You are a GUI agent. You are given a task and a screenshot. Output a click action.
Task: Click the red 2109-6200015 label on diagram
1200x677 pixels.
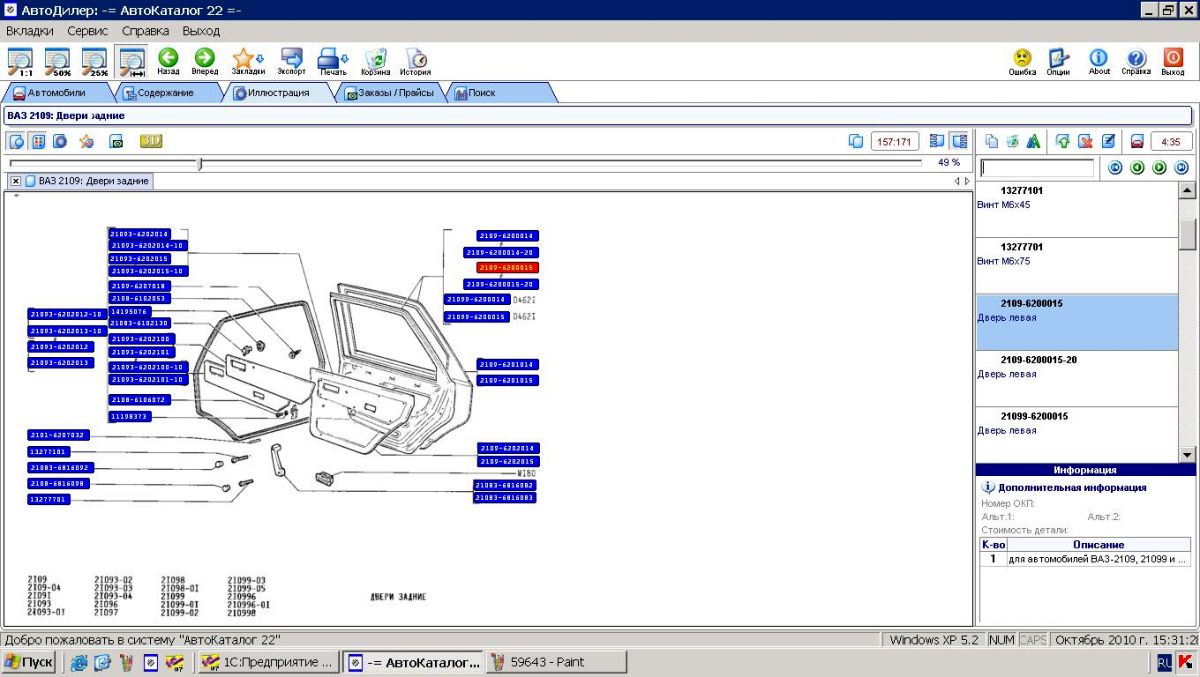coord(507,268)
